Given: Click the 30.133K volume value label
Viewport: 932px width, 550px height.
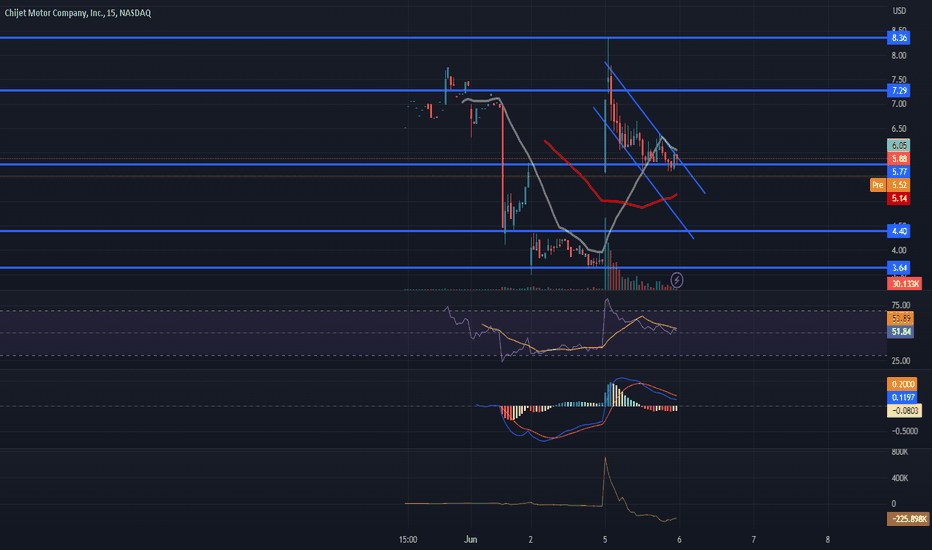Looking at the screenshot, I should (x=905, y=284).
